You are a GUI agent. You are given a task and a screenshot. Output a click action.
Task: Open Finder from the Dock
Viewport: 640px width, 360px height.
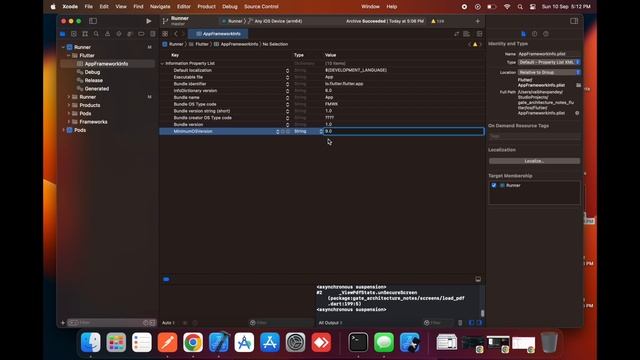[x=91, y=342]
